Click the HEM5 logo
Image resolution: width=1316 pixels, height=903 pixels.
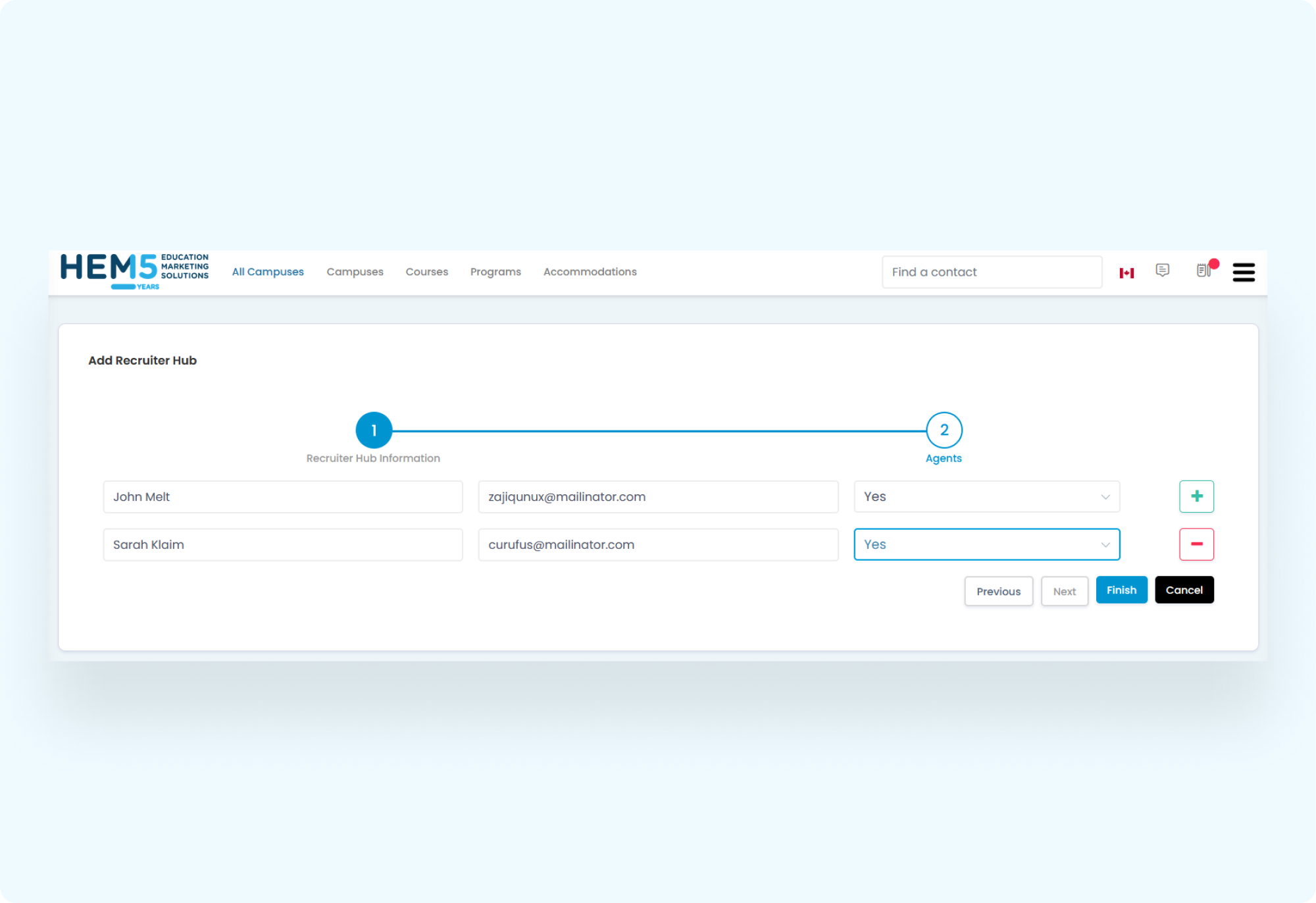tap(134, 271)
